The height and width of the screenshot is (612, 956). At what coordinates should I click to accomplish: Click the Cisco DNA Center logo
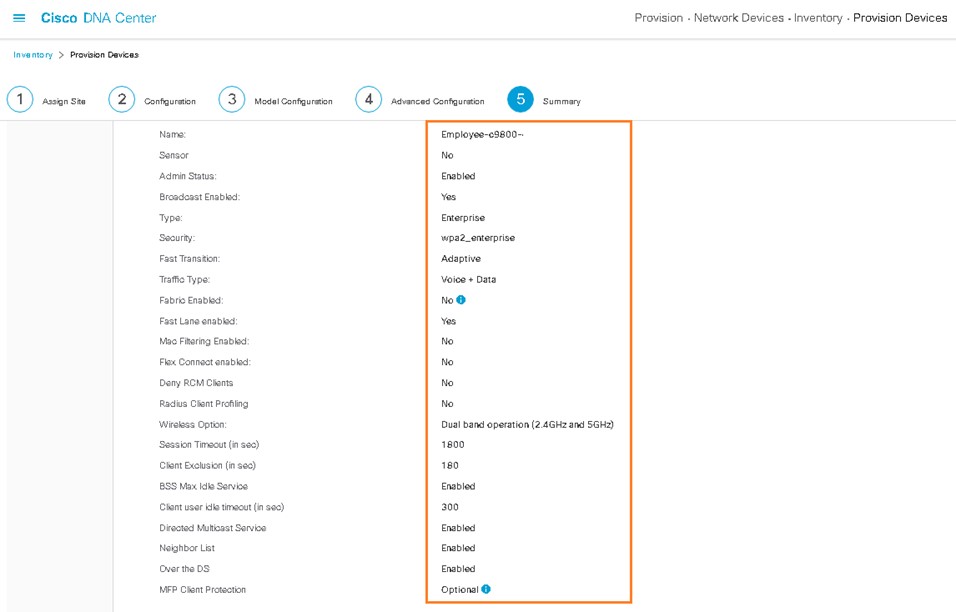pos(98,18)
